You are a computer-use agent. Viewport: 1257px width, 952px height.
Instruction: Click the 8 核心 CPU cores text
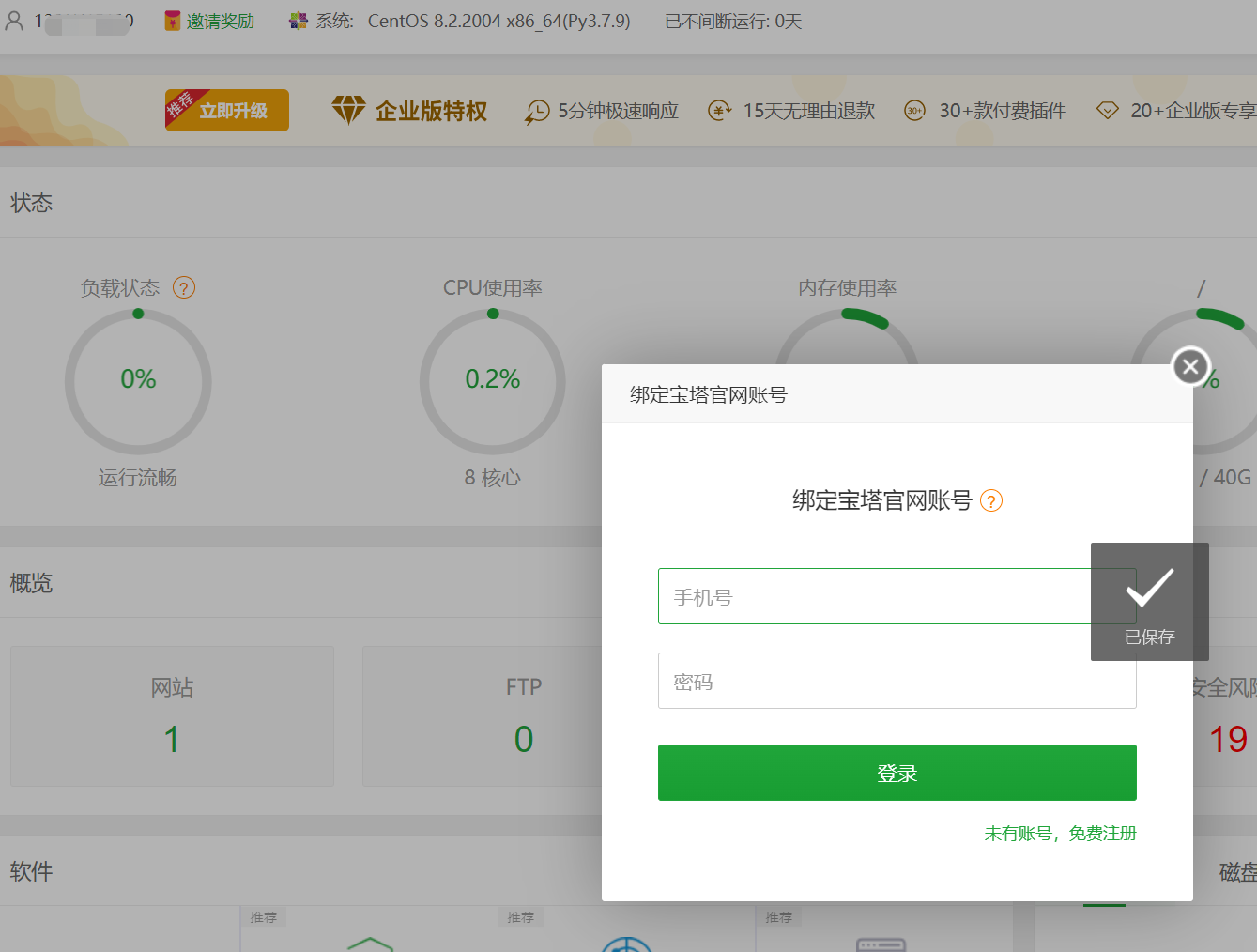493,478
